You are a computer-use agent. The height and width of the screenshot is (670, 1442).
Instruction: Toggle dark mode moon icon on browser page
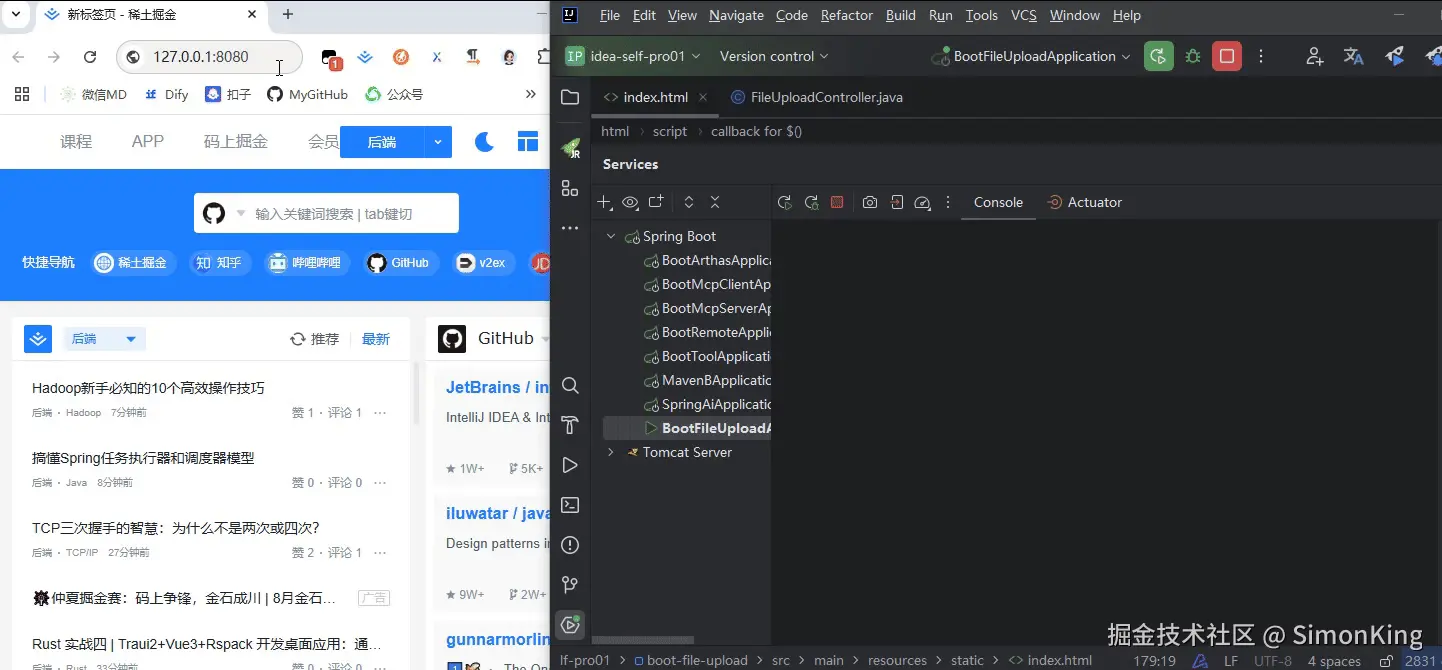click(484, 142)
